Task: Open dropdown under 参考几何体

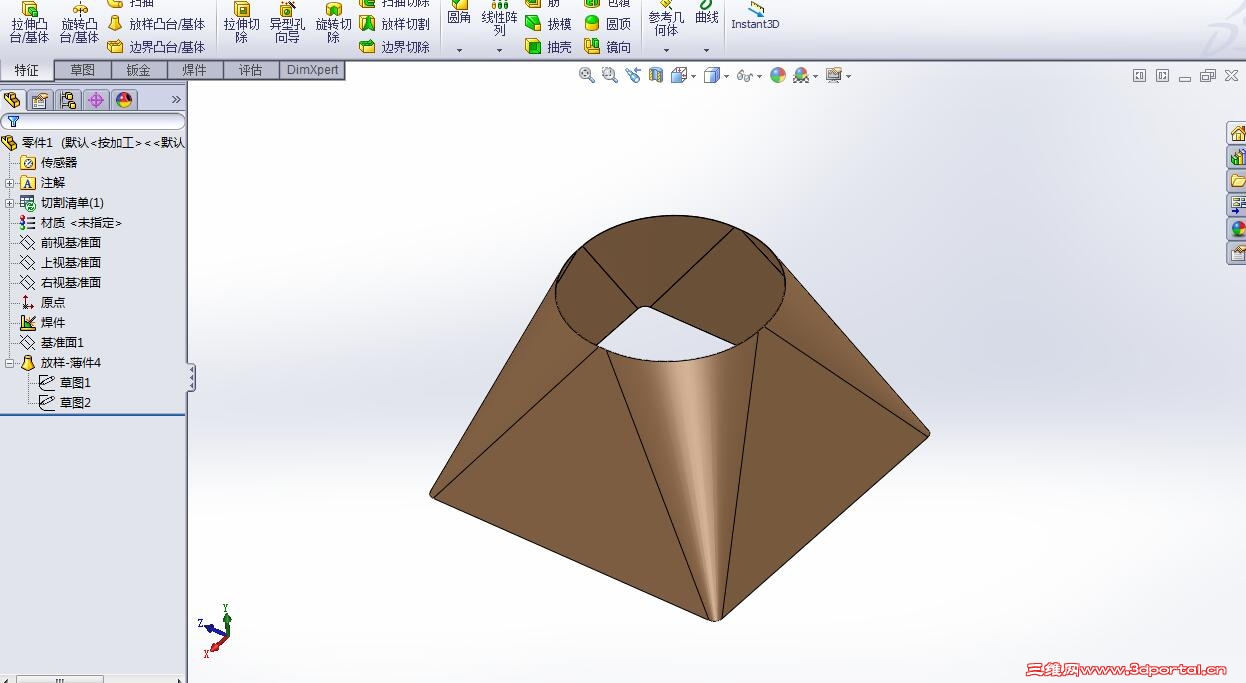Action: [x=666, y=50]
